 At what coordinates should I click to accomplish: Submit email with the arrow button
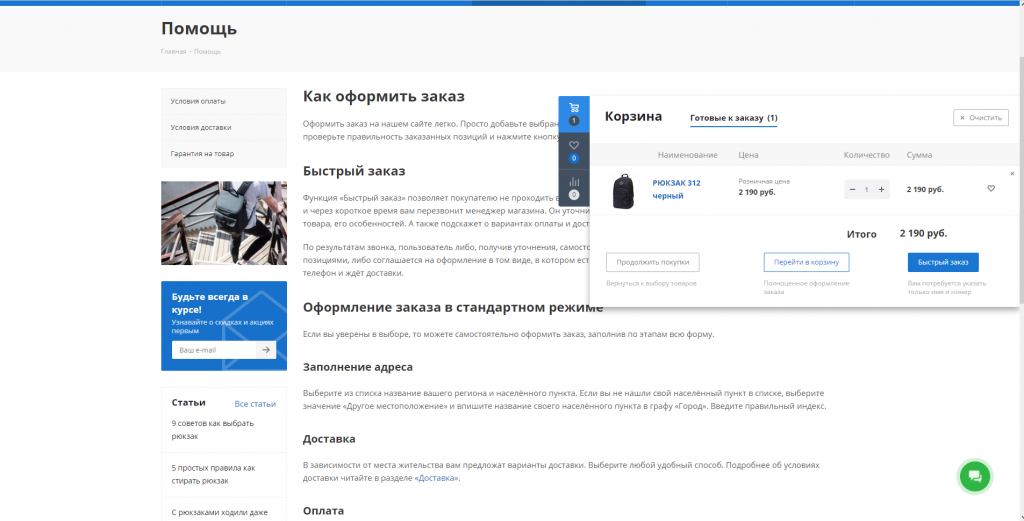[266, 350]
